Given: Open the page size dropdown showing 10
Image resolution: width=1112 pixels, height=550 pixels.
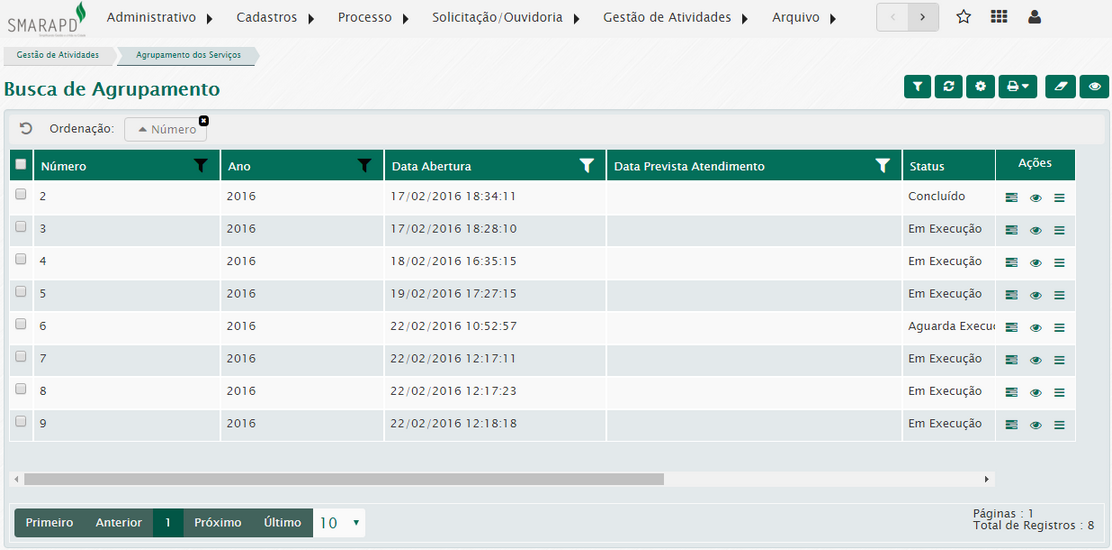Looking at the screenshot, I should pyautogui.click(x=339, y=523).
